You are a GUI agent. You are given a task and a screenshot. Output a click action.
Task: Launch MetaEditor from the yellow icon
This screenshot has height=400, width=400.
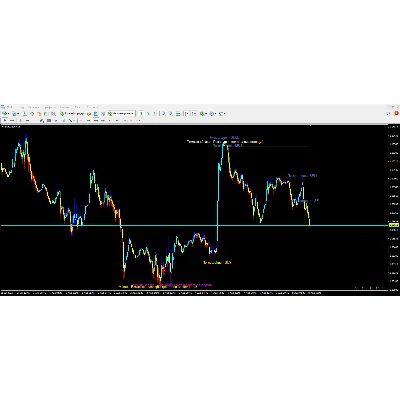pos(89,114)
